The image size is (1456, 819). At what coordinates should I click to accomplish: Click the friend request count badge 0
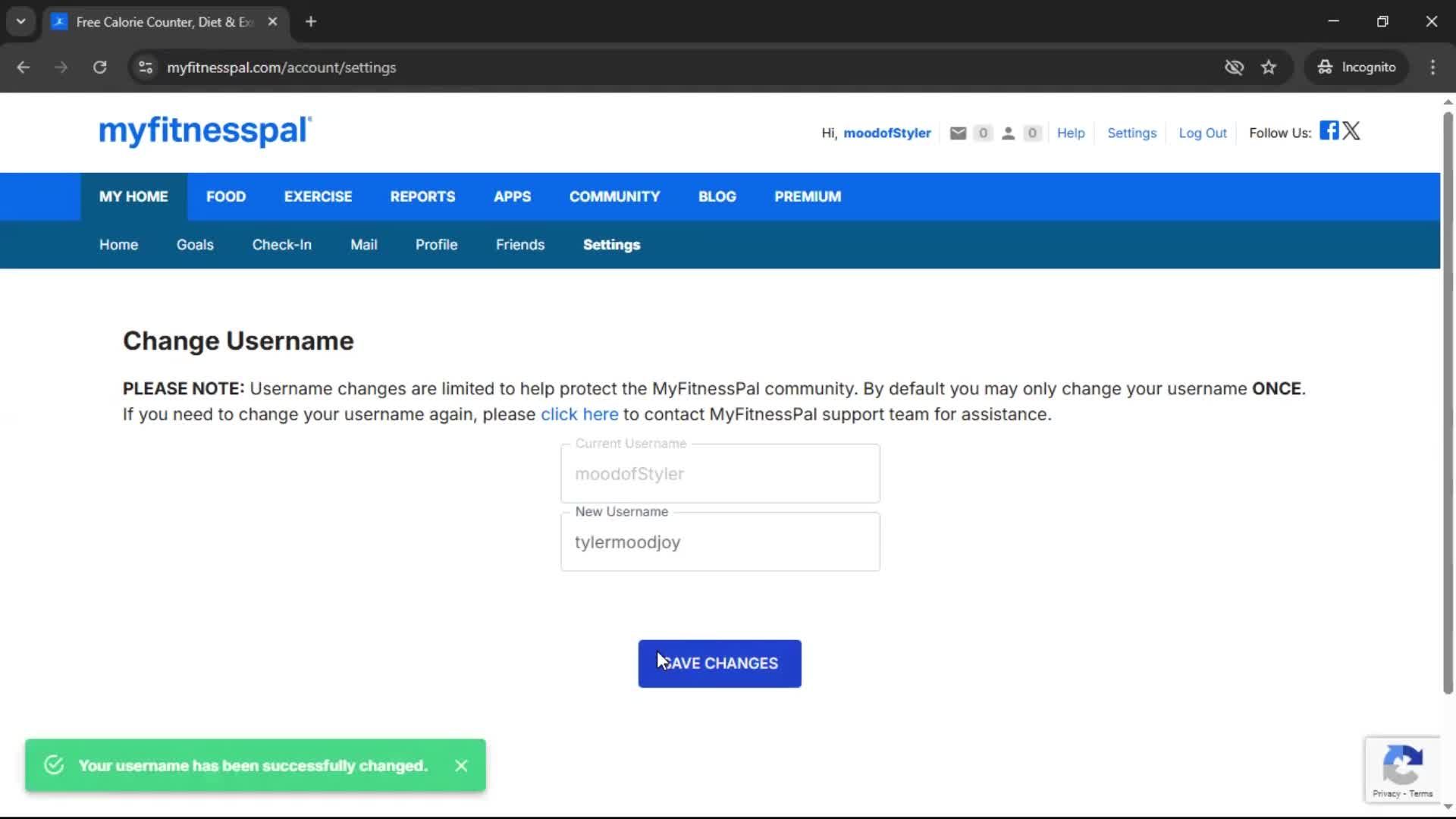tap(1032, 133)
